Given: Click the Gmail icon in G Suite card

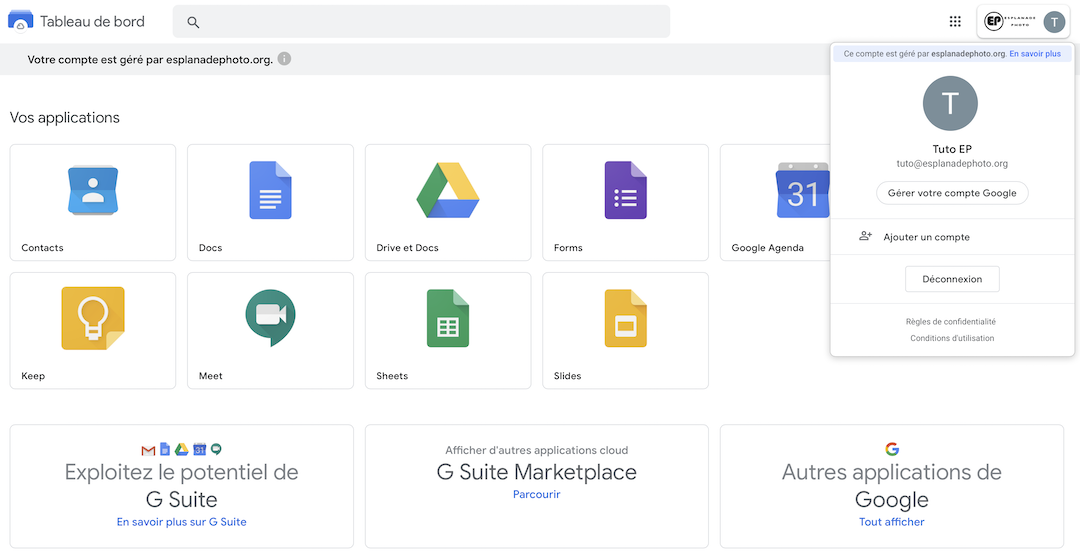Looking at the screenshot, I should (148, 451).
